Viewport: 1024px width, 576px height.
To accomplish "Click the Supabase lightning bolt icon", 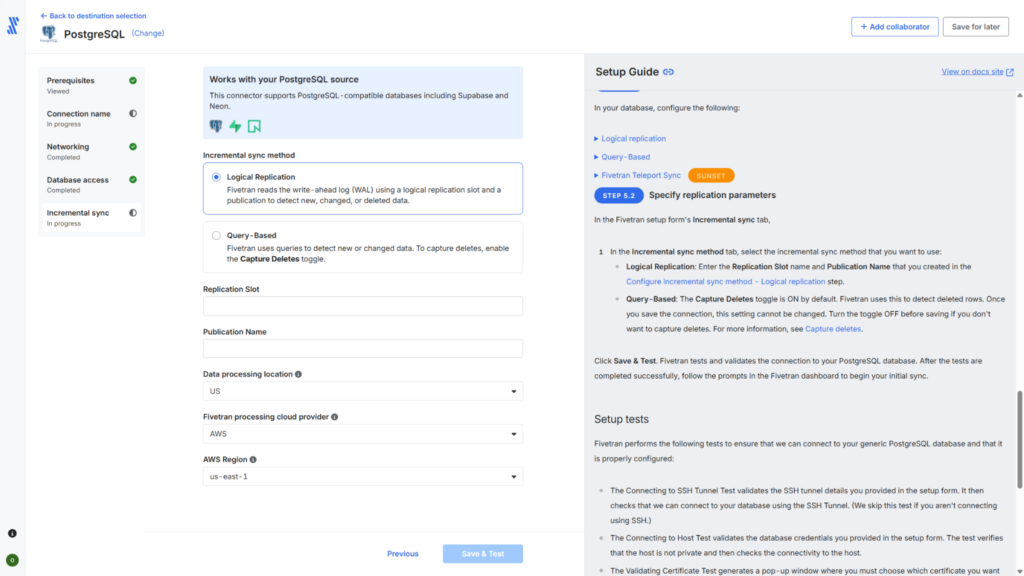I will click(x=235, y=126).
